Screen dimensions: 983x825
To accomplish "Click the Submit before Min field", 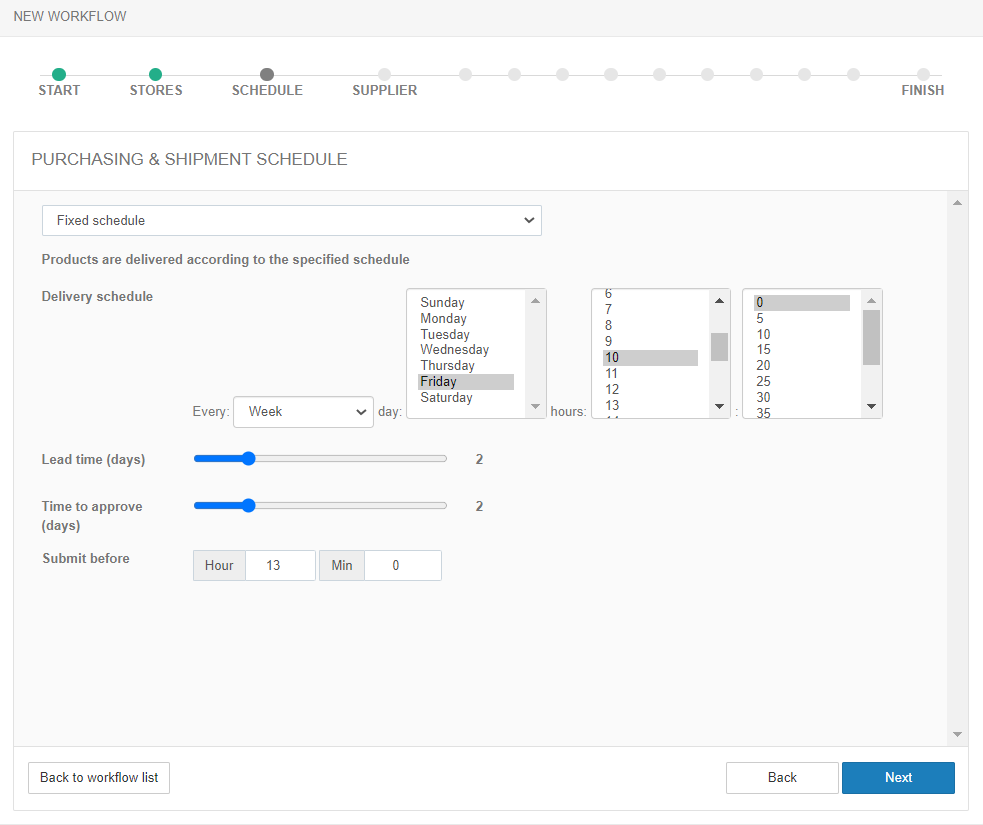I will tap(402, 565).
